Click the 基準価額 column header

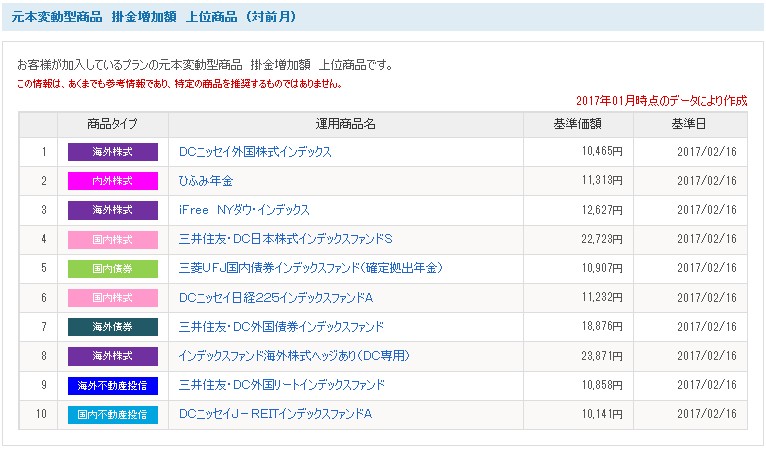click(577, 124)
